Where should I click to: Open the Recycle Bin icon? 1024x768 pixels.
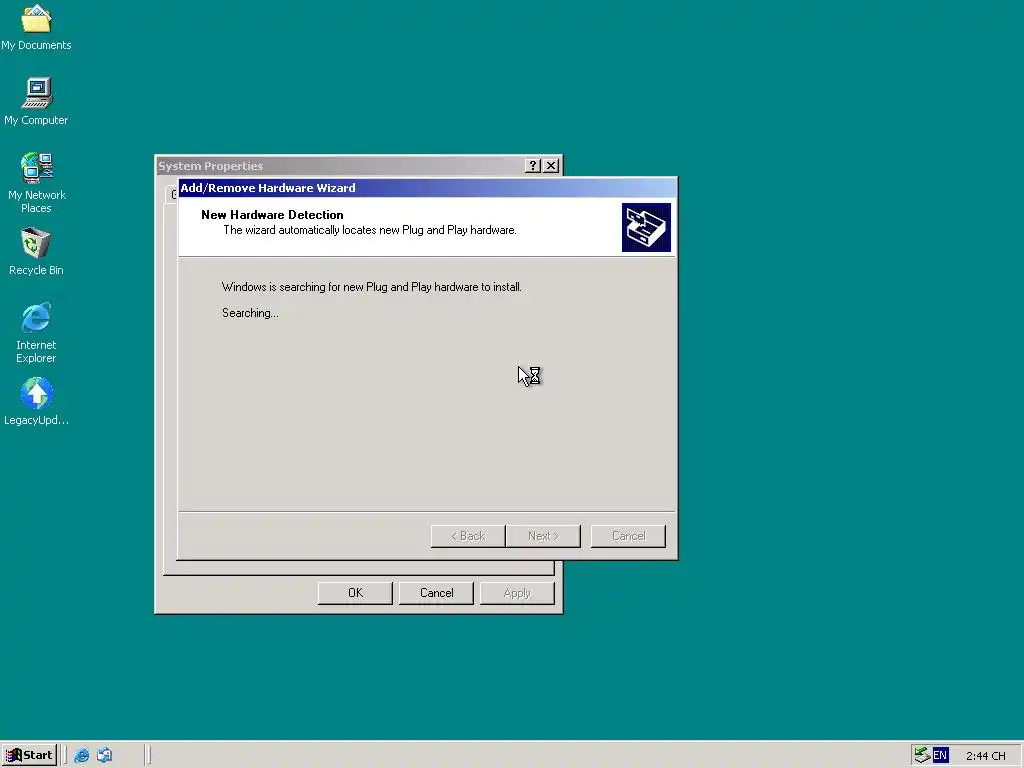[36, 251]
